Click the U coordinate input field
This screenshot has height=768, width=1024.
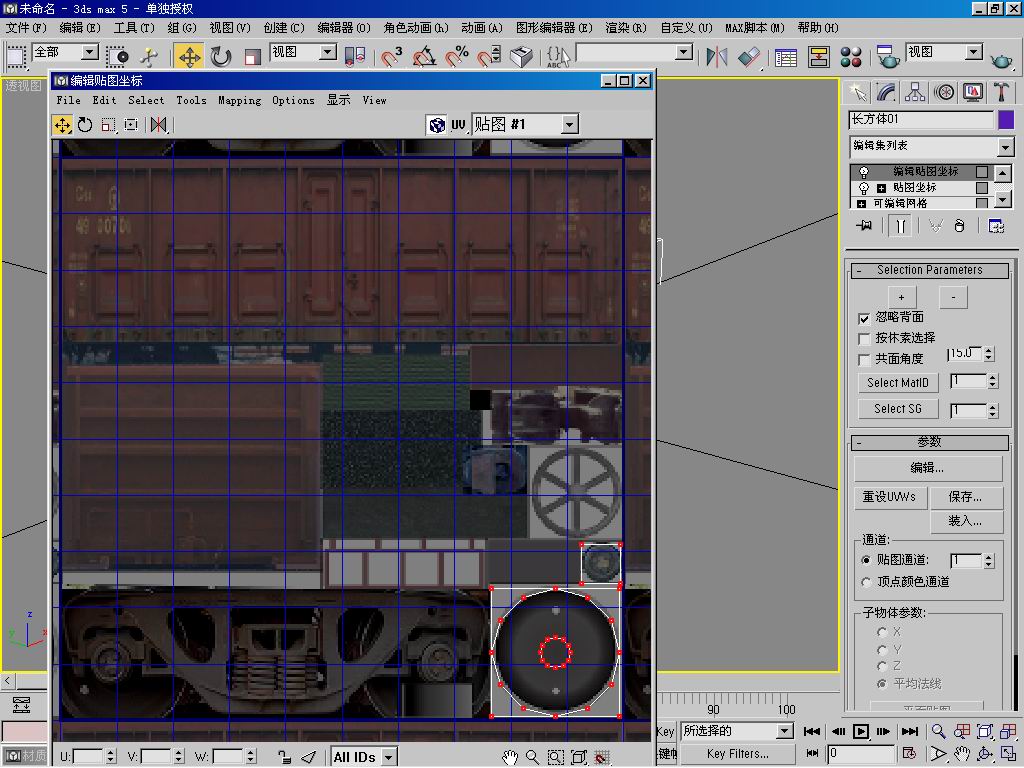pyautogui.click(x=89, y=758)
